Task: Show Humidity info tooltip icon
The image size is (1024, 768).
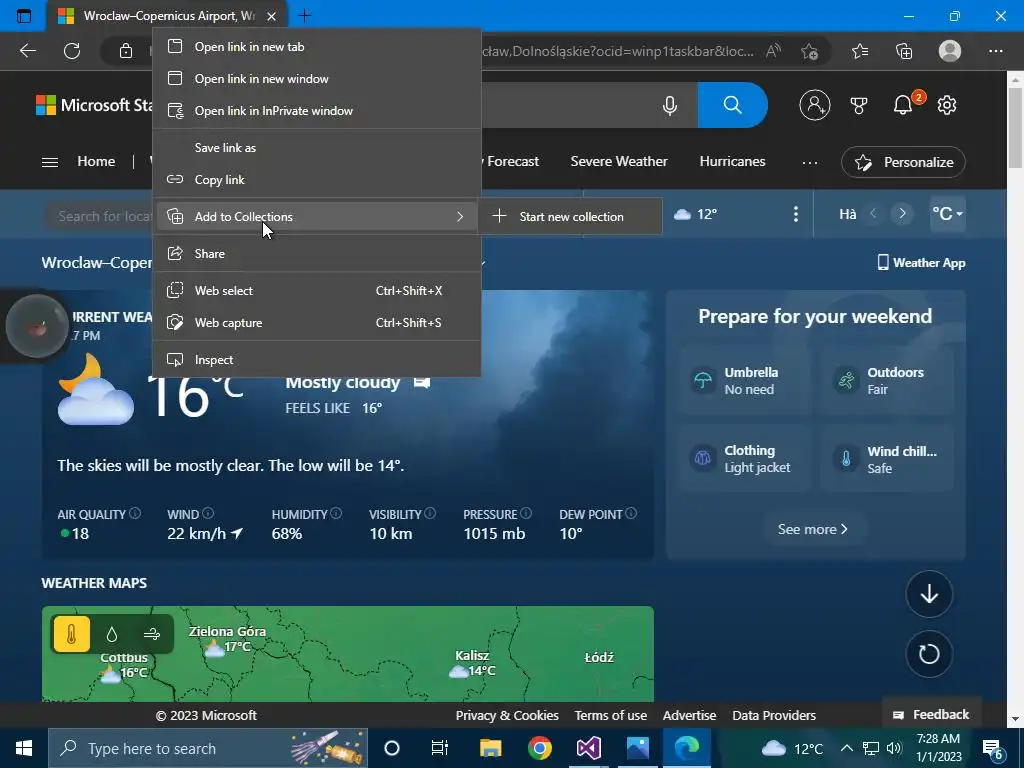Action: 336,513
